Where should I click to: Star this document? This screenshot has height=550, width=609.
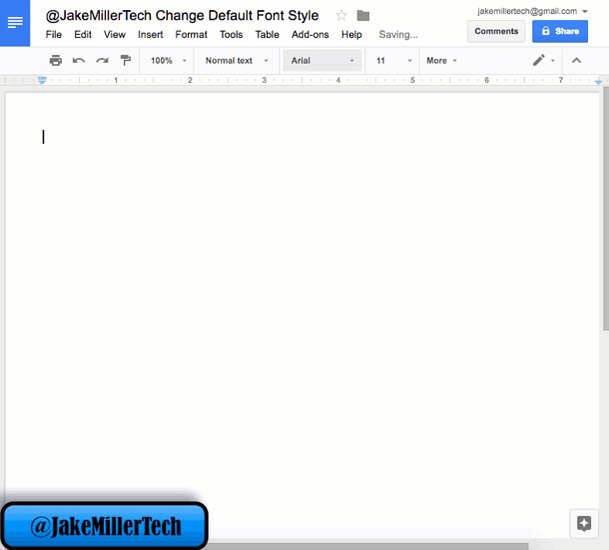(341, 16)
